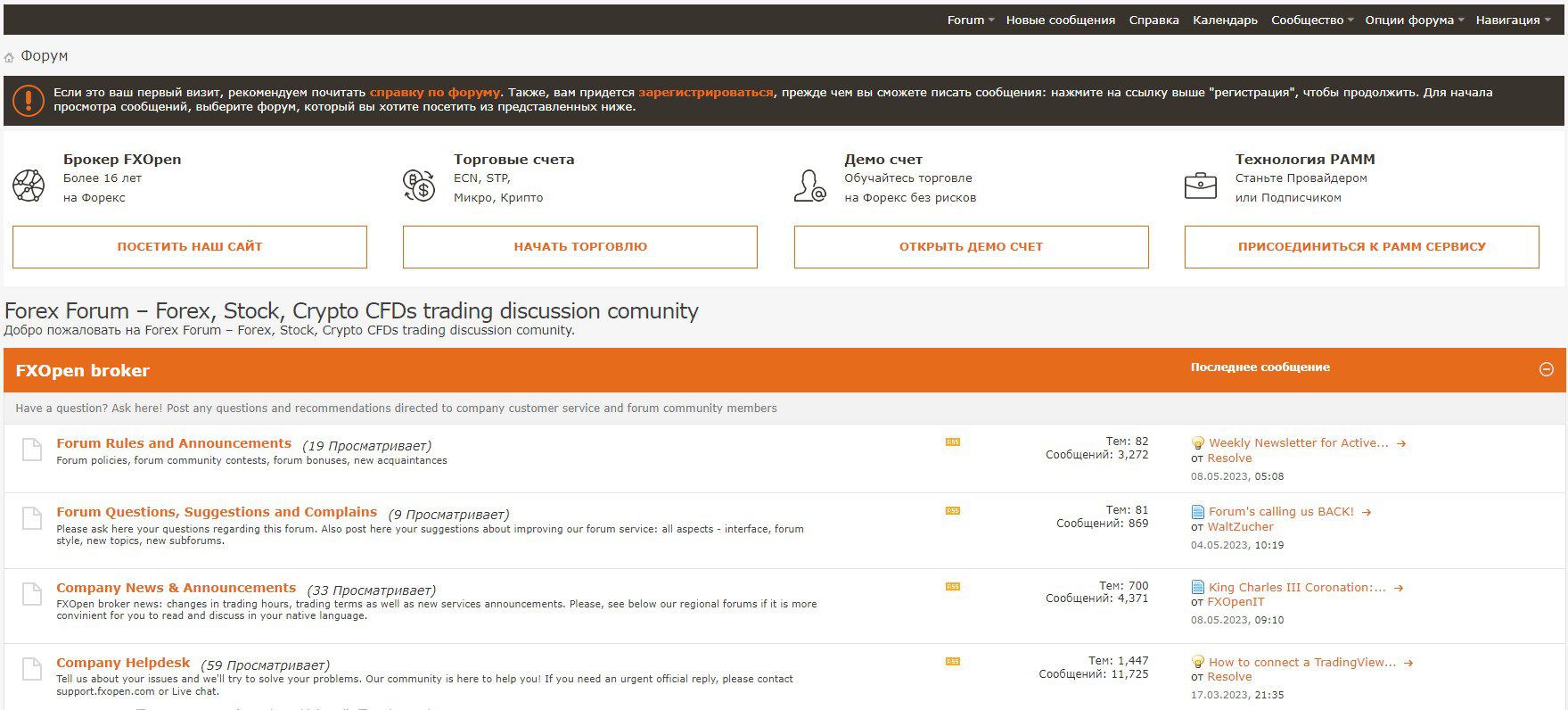The height and width of the screenshot is (710, 1568).
Task: Click the 08.05.2023, 05:08 timestamp
Action: tap(1237, 477)
